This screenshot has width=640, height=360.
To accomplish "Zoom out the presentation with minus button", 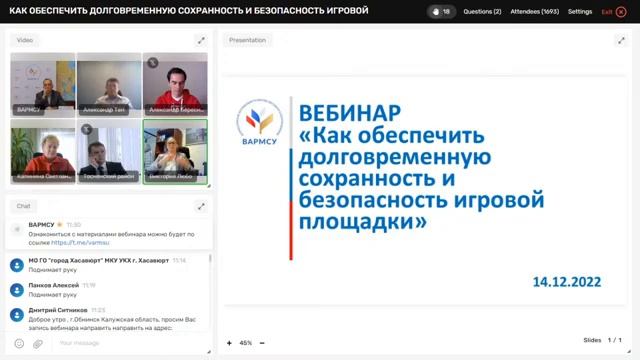I will pos(262,343).
